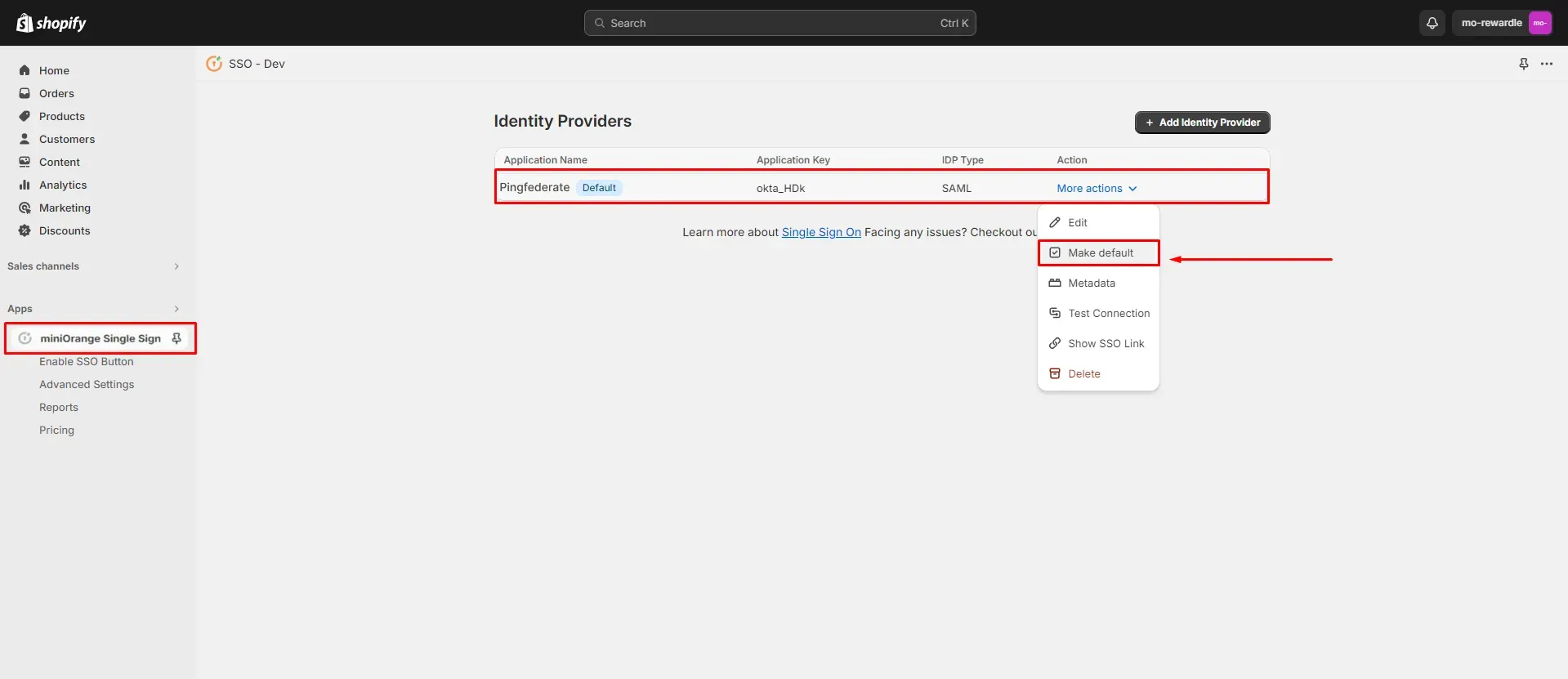Go to Reports in sidebar
Viewport: 1568px width, 679px height.
click(x=59, y=407)
